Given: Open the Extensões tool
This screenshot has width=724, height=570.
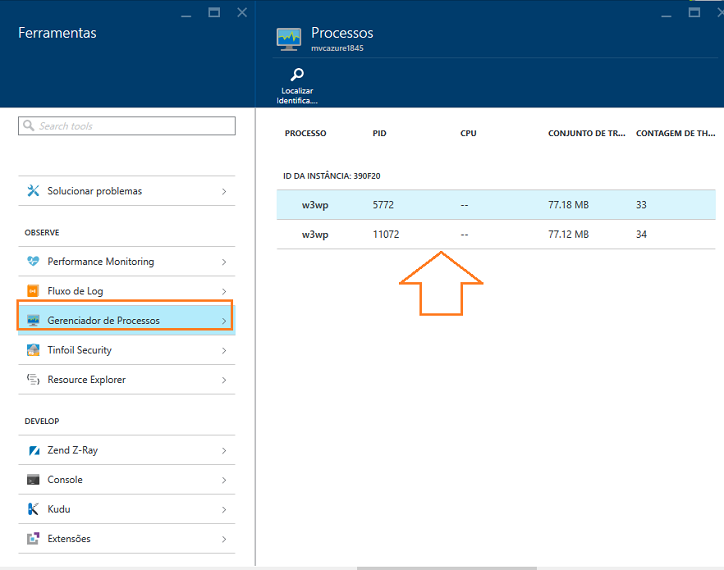Looking at the screenshot, I should tap(127, 539).
